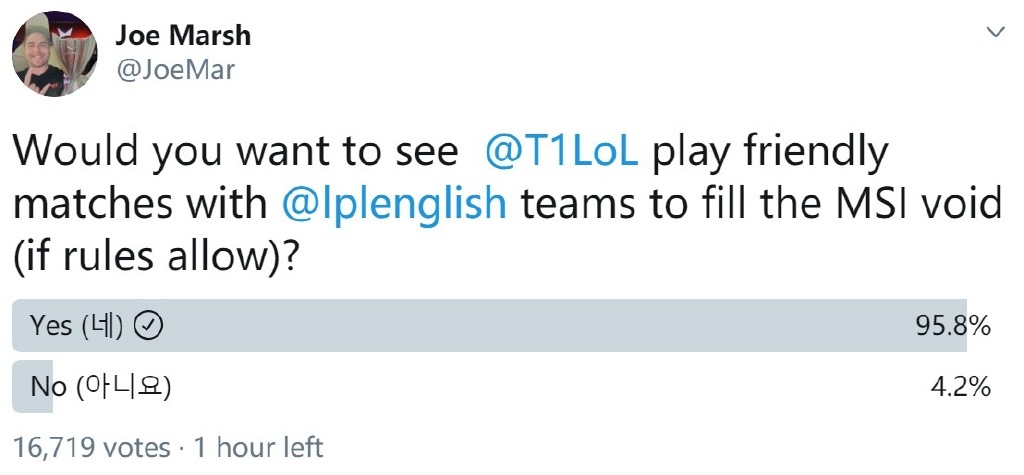The height and width of the screenshot is (475, 1024).
Task: Select the No (아니요) poll option
Action: (x=100, y=386)
